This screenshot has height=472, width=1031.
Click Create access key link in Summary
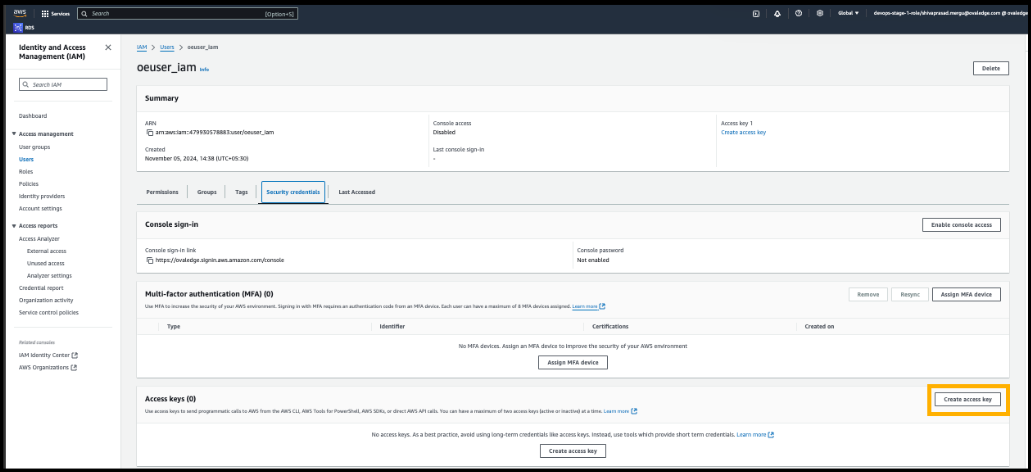pyautogui.click(x=744, y=132)
